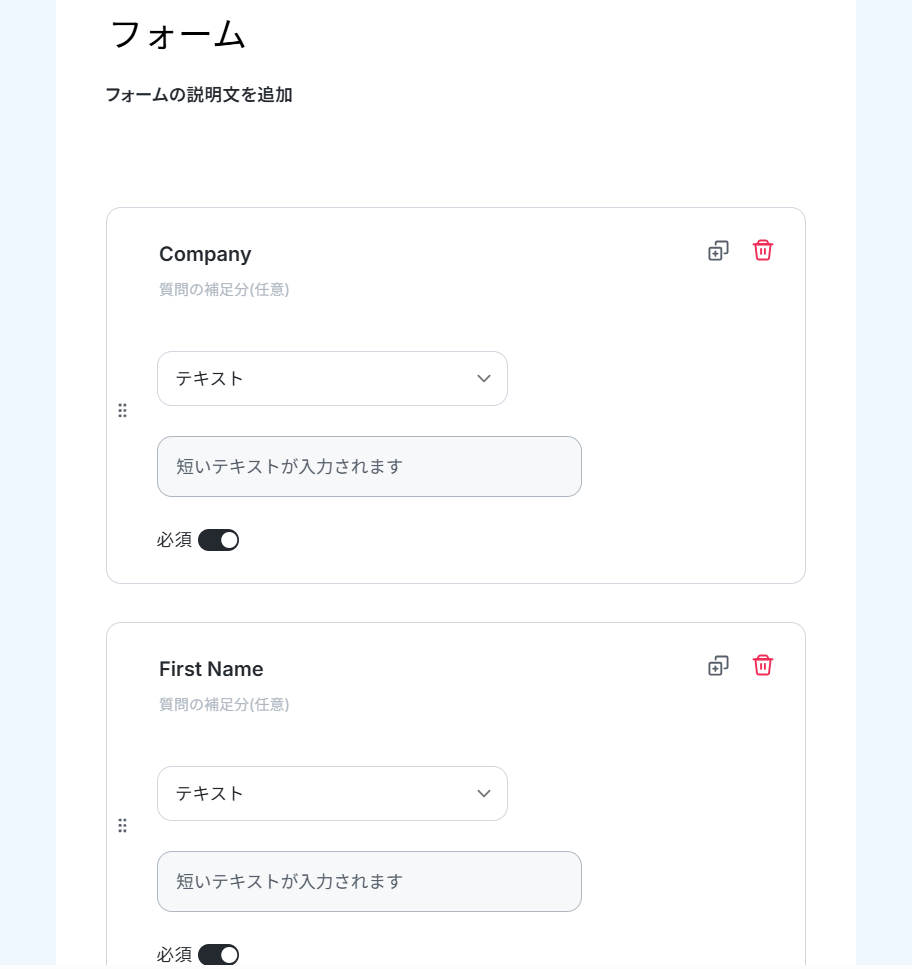
Task: Delete the First Name question
Action: click(x=762, y=666)
